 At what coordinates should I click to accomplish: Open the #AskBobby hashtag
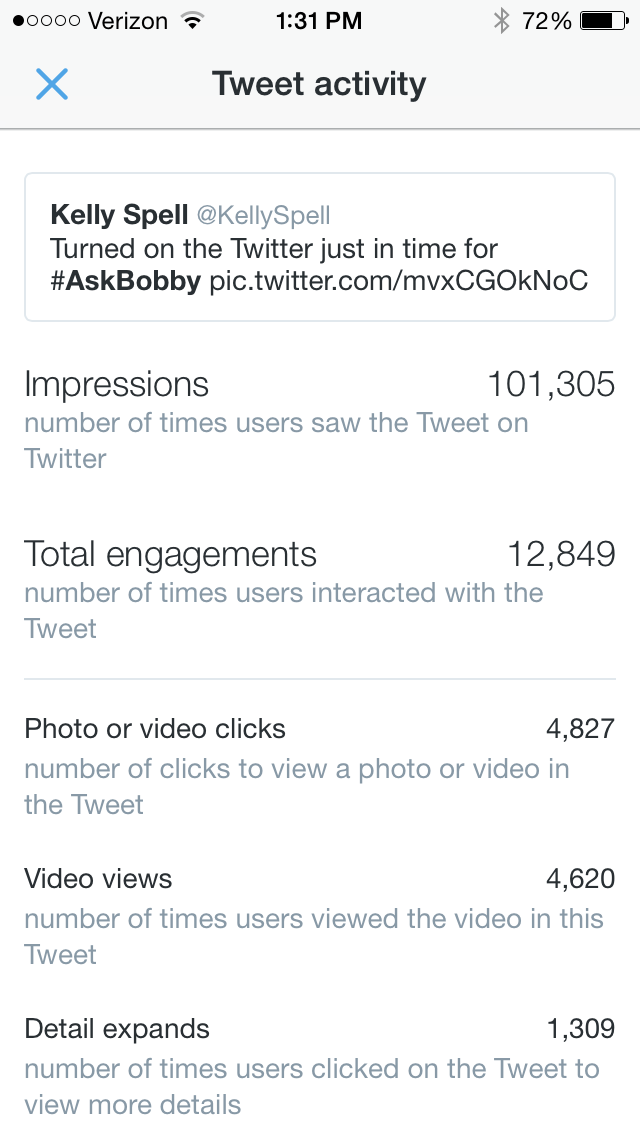[x=125, y=281]
